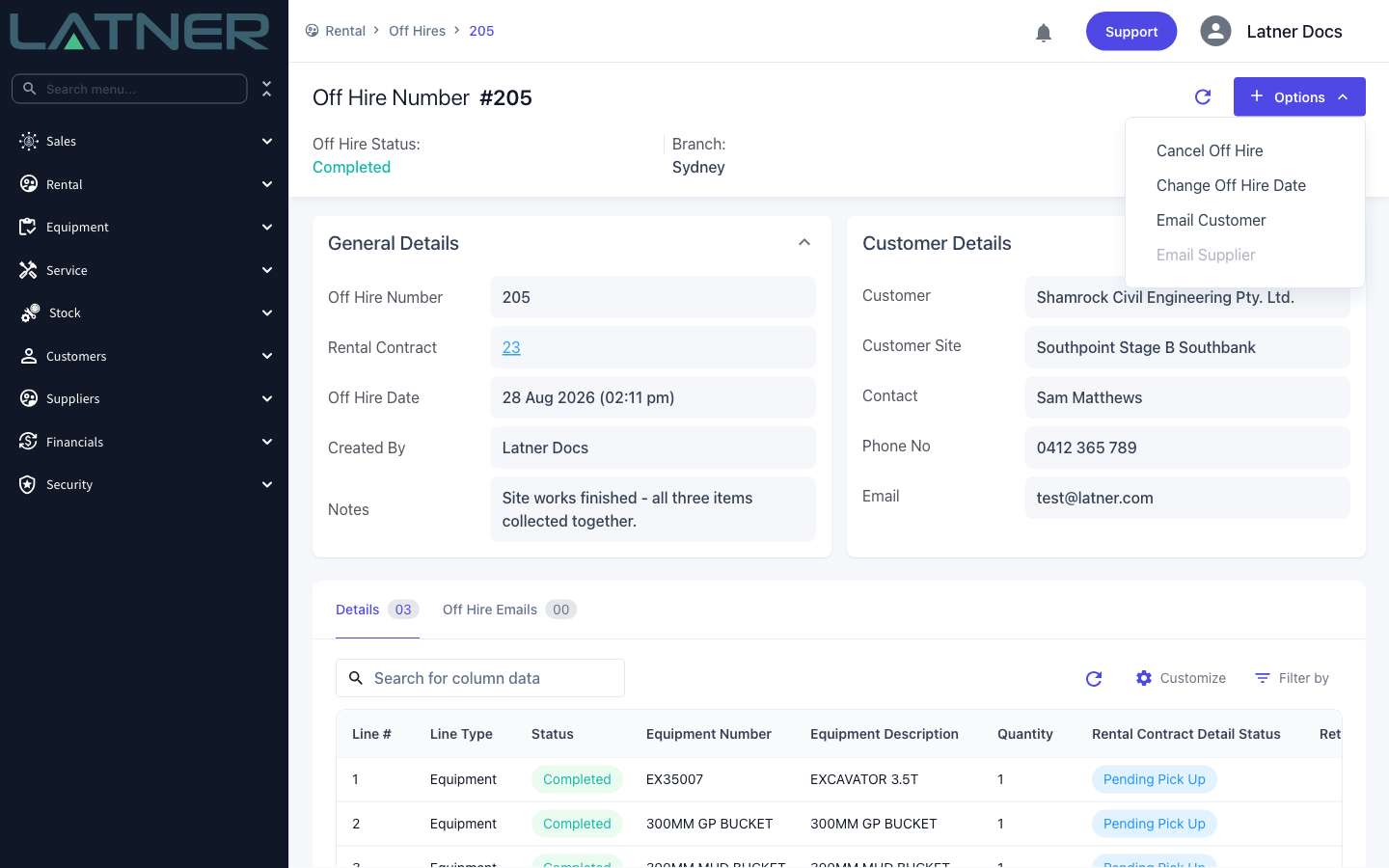Viewport: 1389px width, 868px height.
Task: Click the Security shield icon
Action: tap(28, 484)
